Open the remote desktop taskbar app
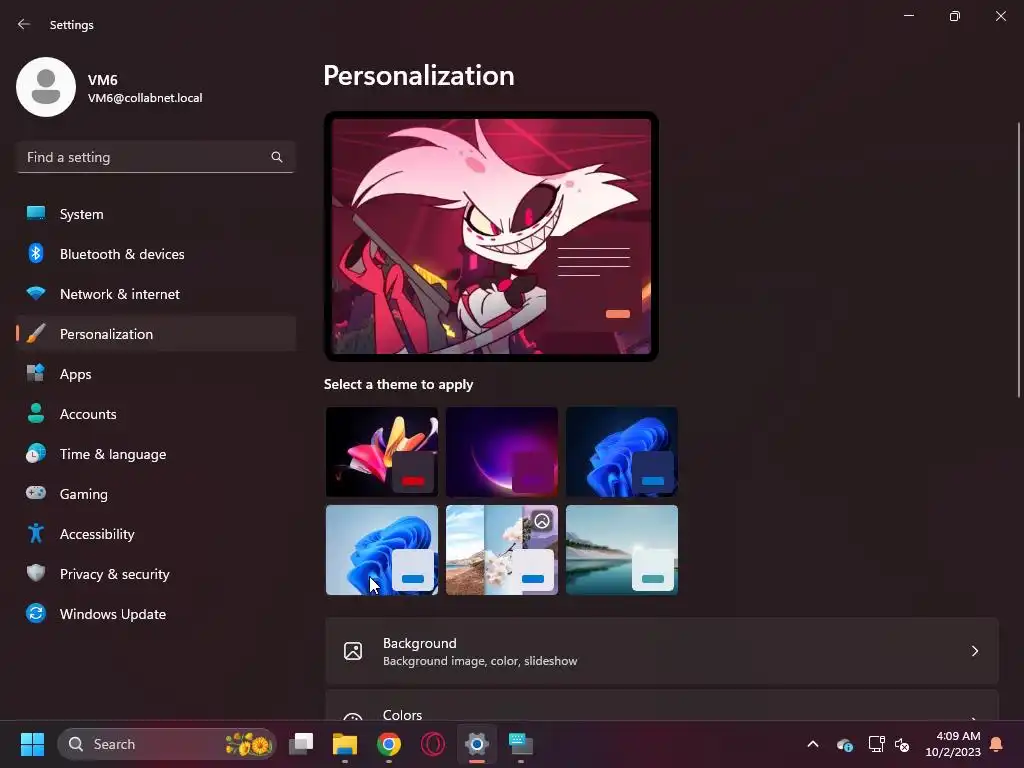 [520, 744]
